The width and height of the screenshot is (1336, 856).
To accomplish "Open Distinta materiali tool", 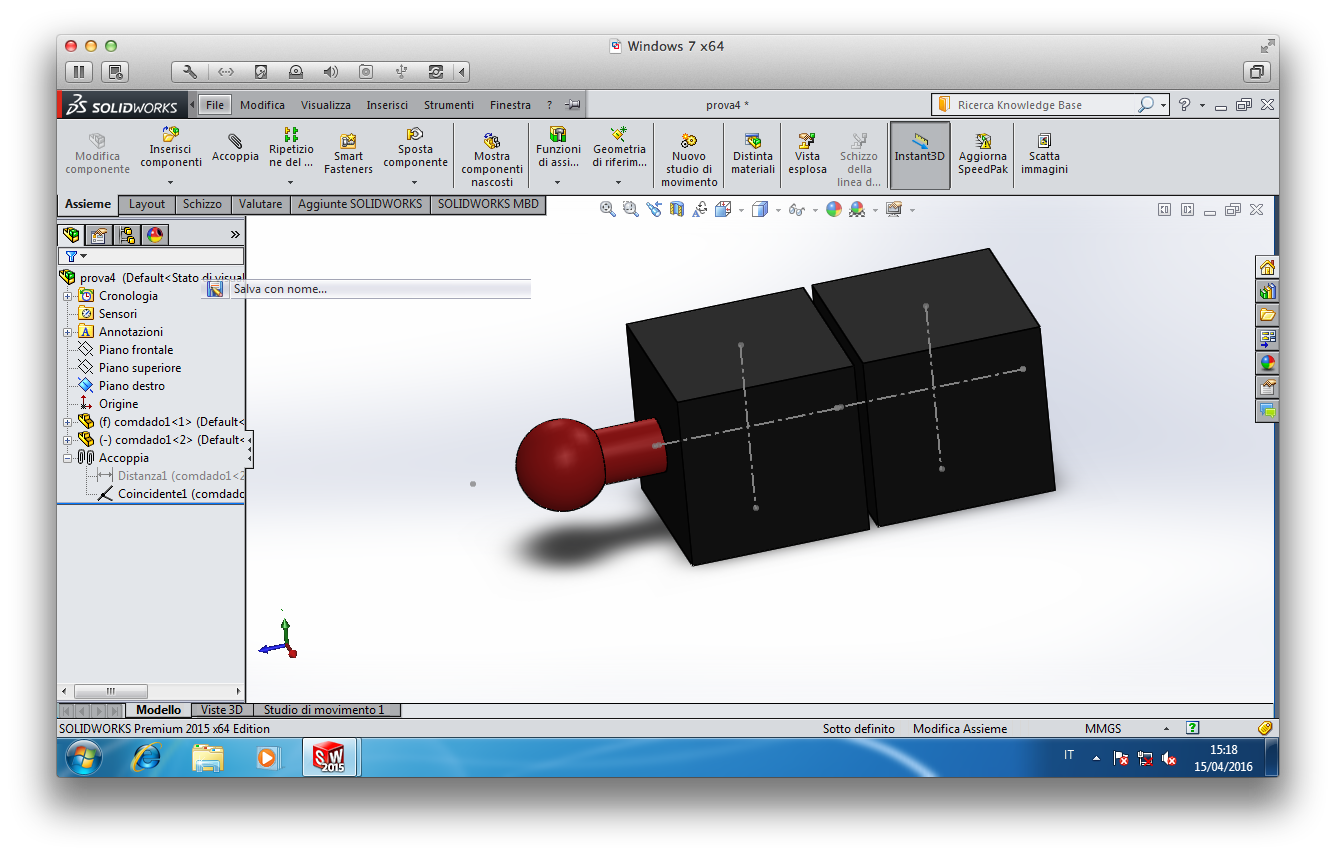I will coord(753,154).
